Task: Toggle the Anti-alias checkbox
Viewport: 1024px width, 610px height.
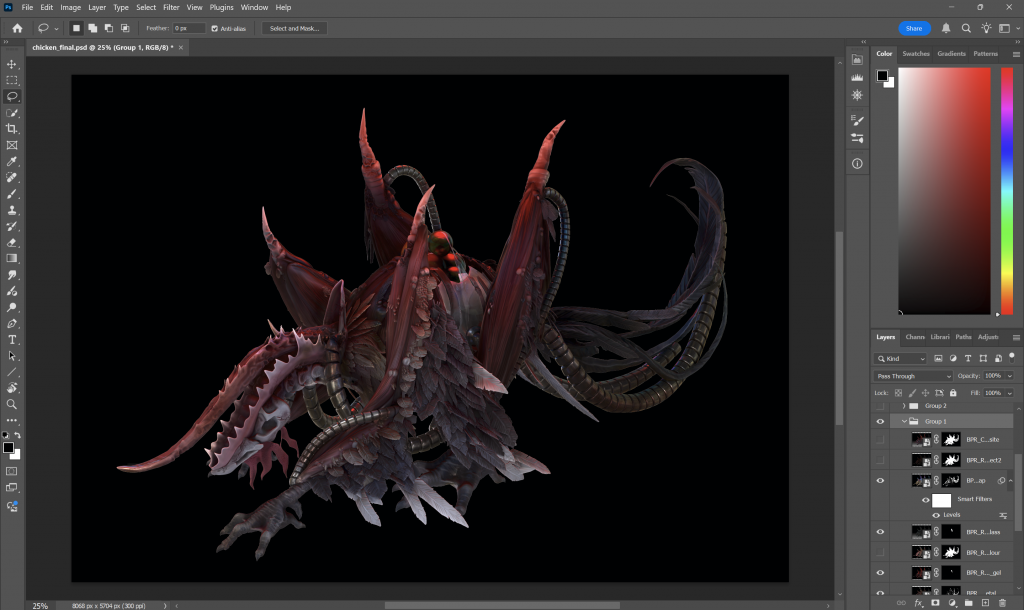Action: tap(214, 29)
